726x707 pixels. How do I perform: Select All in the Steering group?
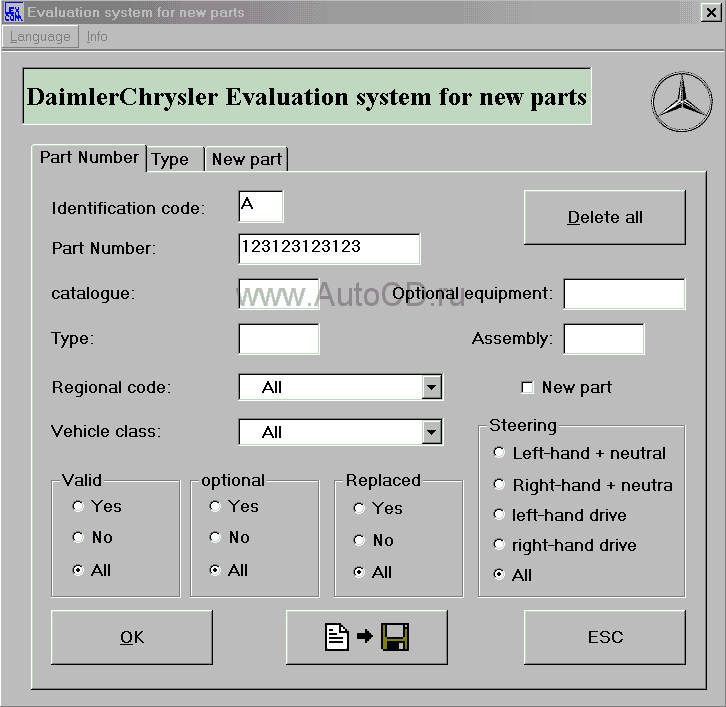point(499,575)
